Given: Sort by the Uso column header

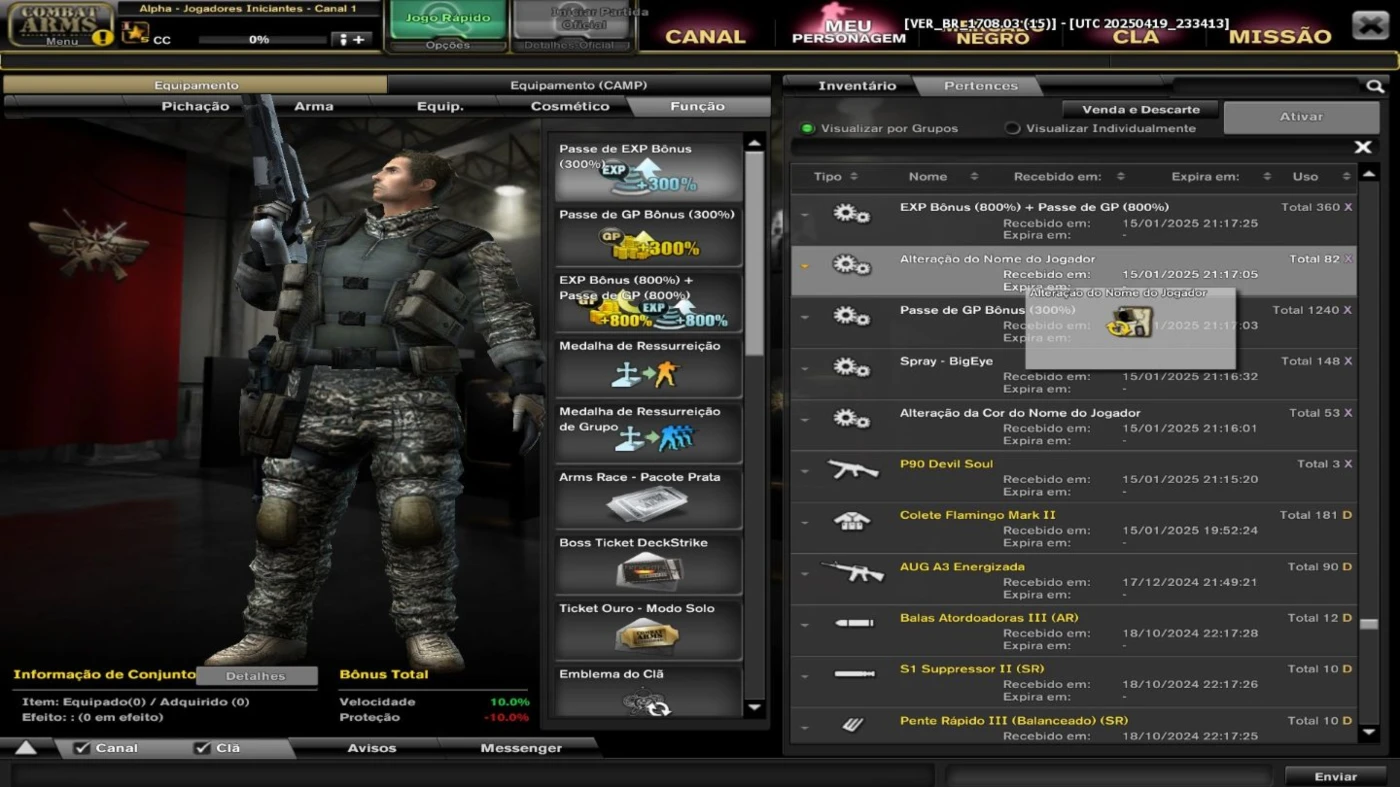Looking at the screenshot, I should (x=1320, y=177).
